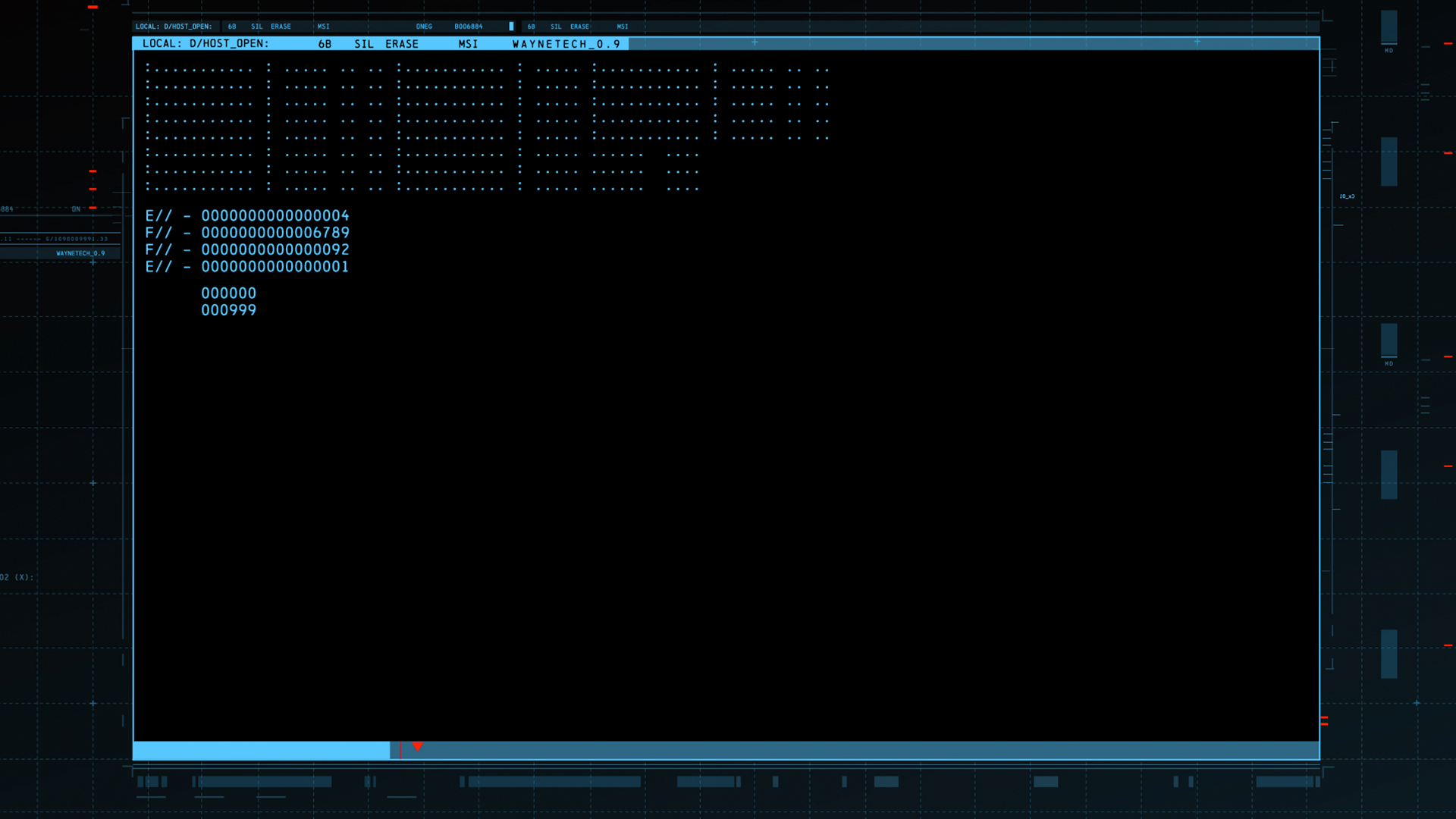Image resolution: width=1456 pixels, height=819 pixels.
Task: Choose ERASE in the large highlighted title bar
Action: click(x=402, y=44)
